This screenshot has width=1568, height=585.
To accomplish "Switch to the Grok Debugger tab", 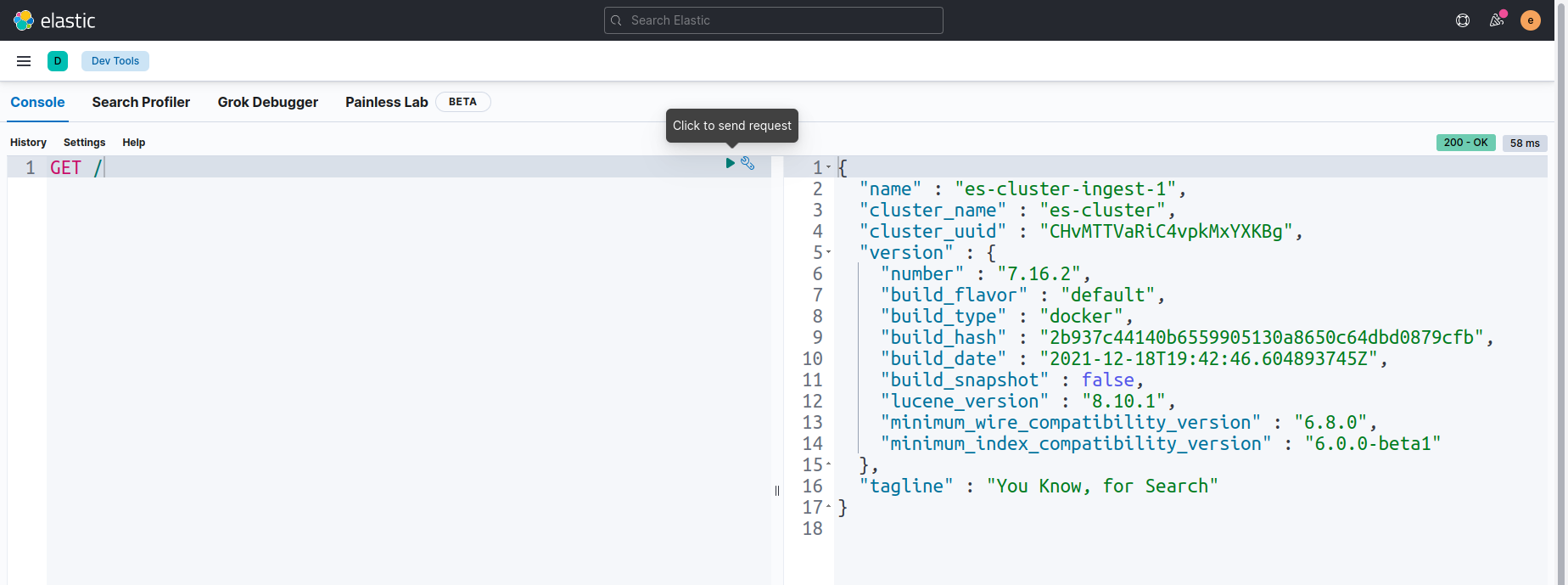I will [x=268, y=102].
